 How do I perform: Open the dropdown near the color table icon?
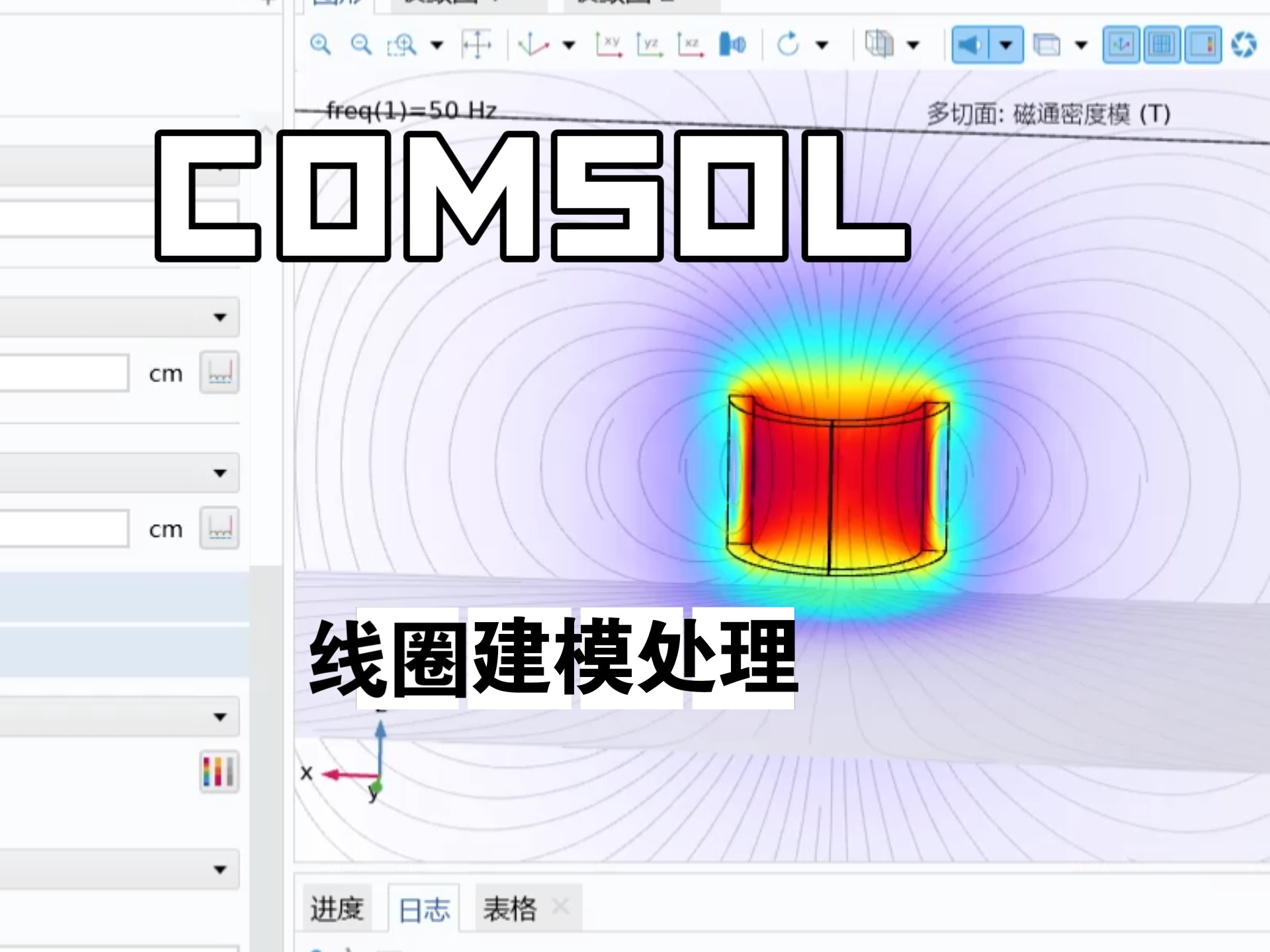pos(218,717)
